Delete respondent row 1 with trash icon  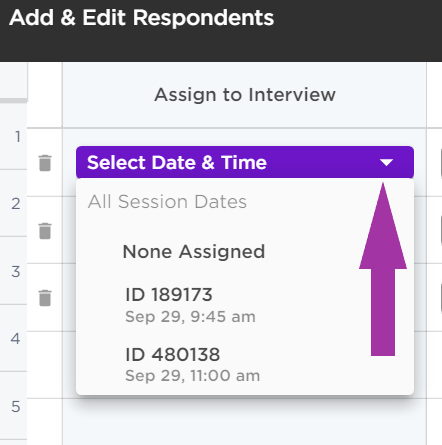pyautogui.click(x=45, y=163)
